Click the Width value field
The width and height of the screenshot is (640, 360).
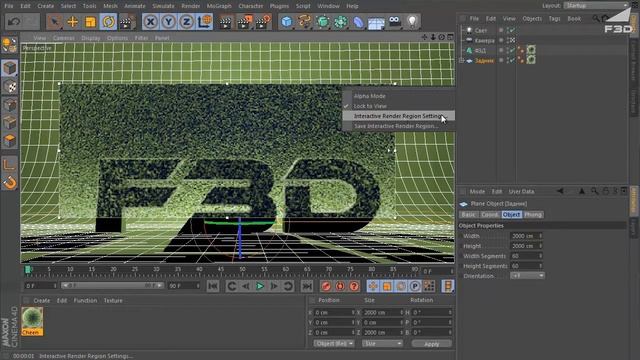(526, 236)
